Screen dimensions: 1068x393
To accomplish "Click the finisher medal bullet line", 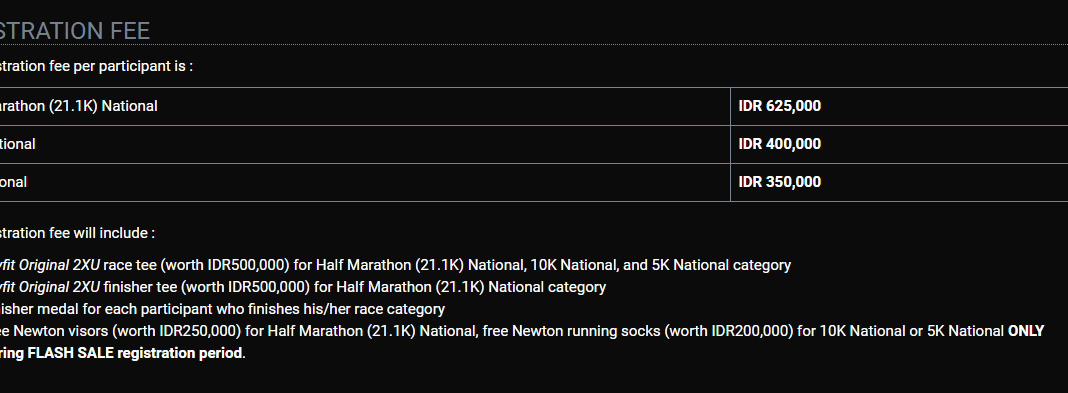I will tap(222, 309).
